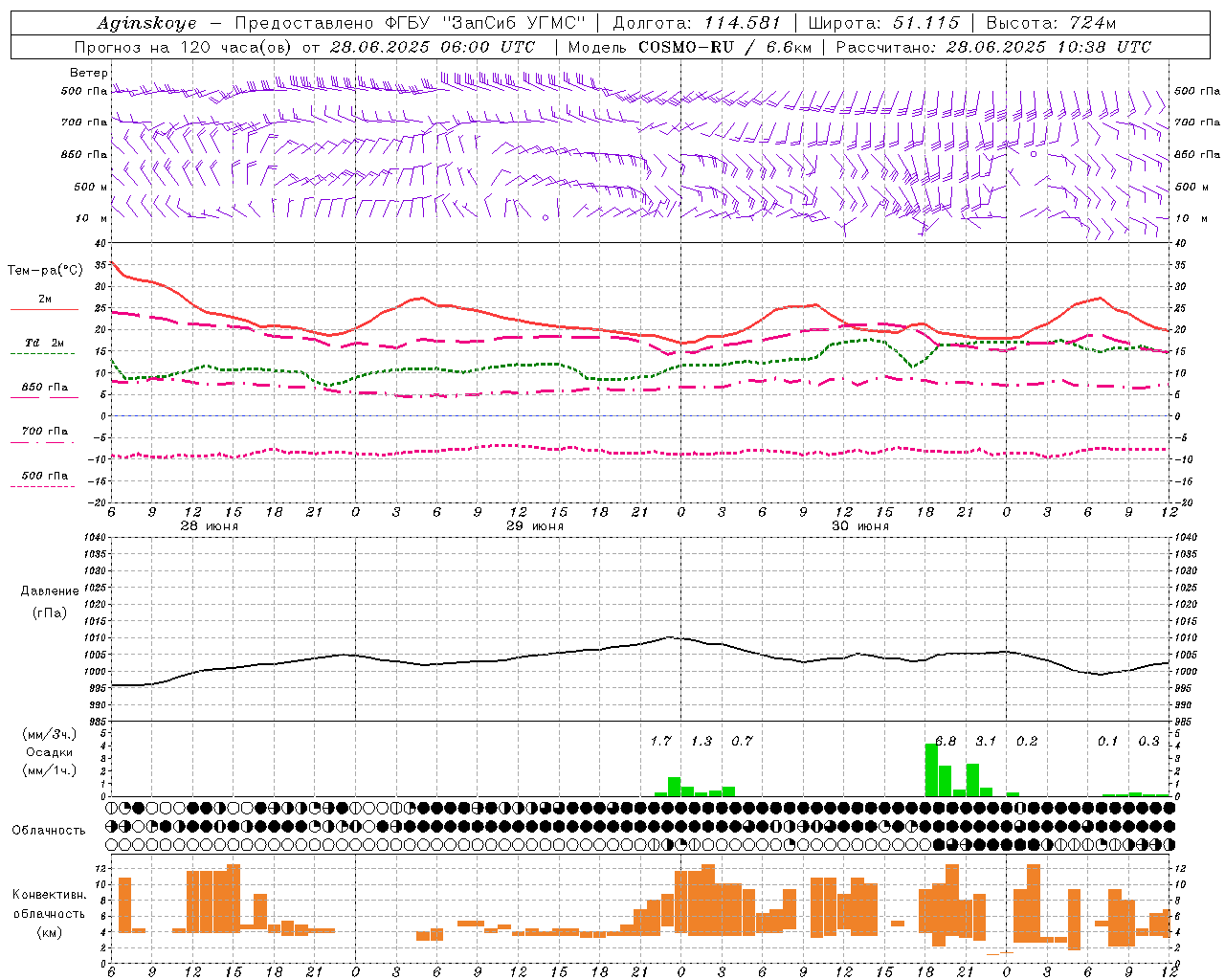
Task: Click the 28 июня date label
Action: (x=210, y=526)
